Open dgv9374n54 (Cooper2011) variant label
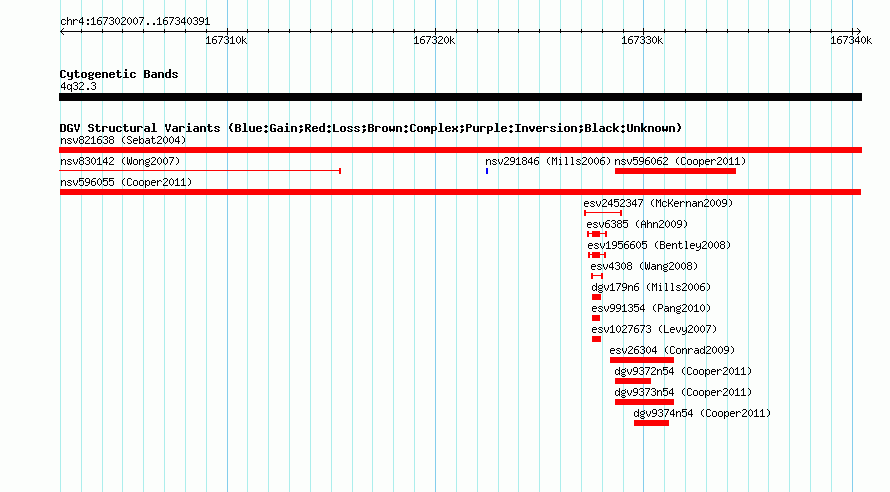The width and height of the screenshot is (890, 492). click(702, 413)
